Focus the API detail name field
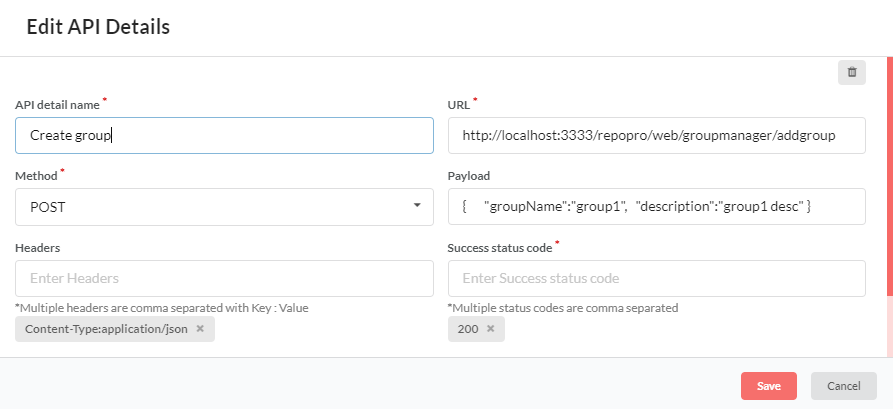The height and width of the screenshot is (409, 893). (224, 136)
